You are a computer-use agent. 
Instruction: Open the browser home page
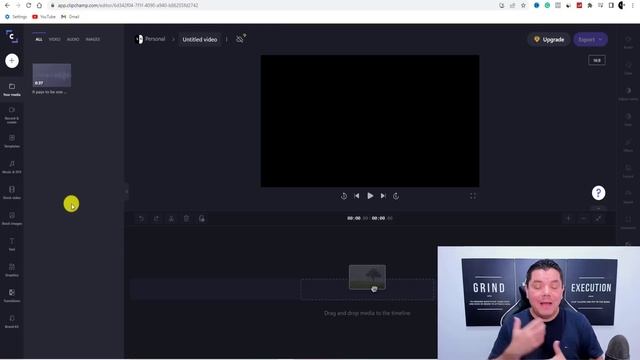(39, 5)
